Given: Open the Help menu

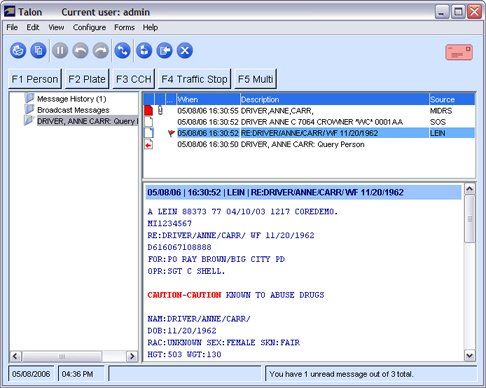Looking at the screenshot, I should pos(150,27).
